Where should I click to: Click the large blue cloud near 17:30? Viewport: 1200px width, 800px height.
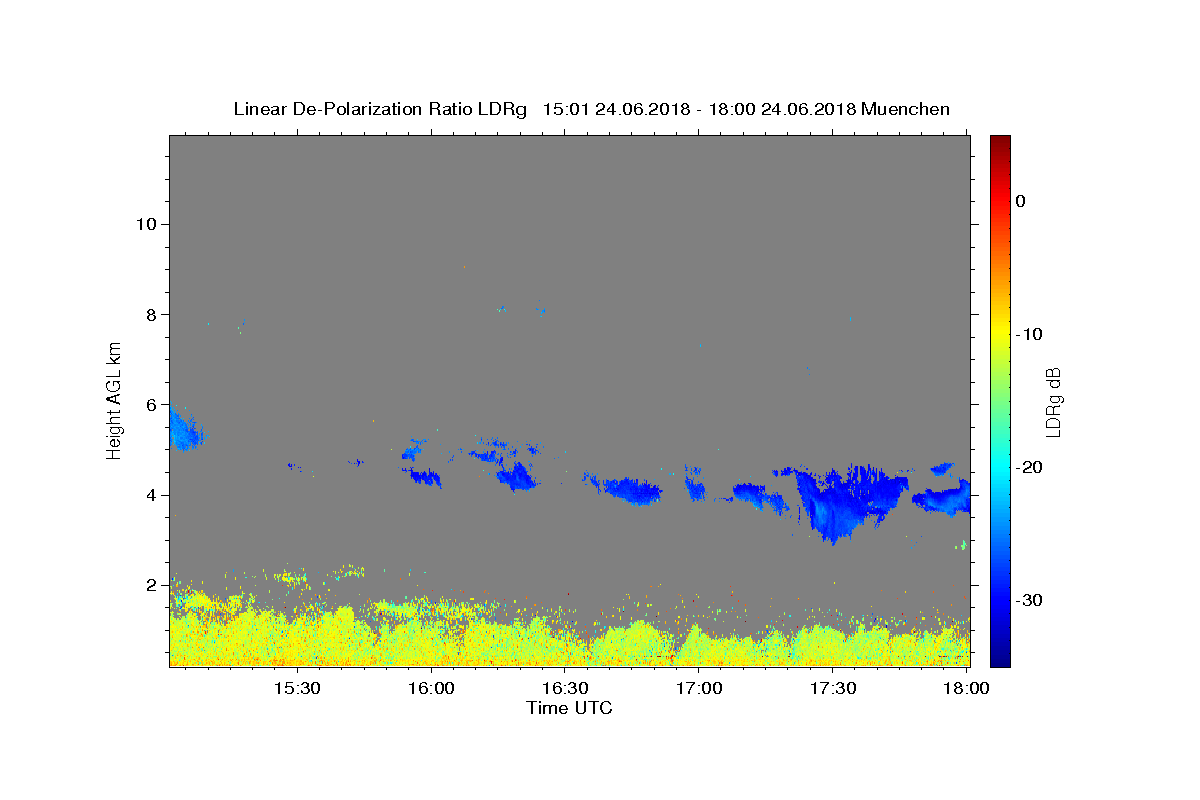pos(845,502)
